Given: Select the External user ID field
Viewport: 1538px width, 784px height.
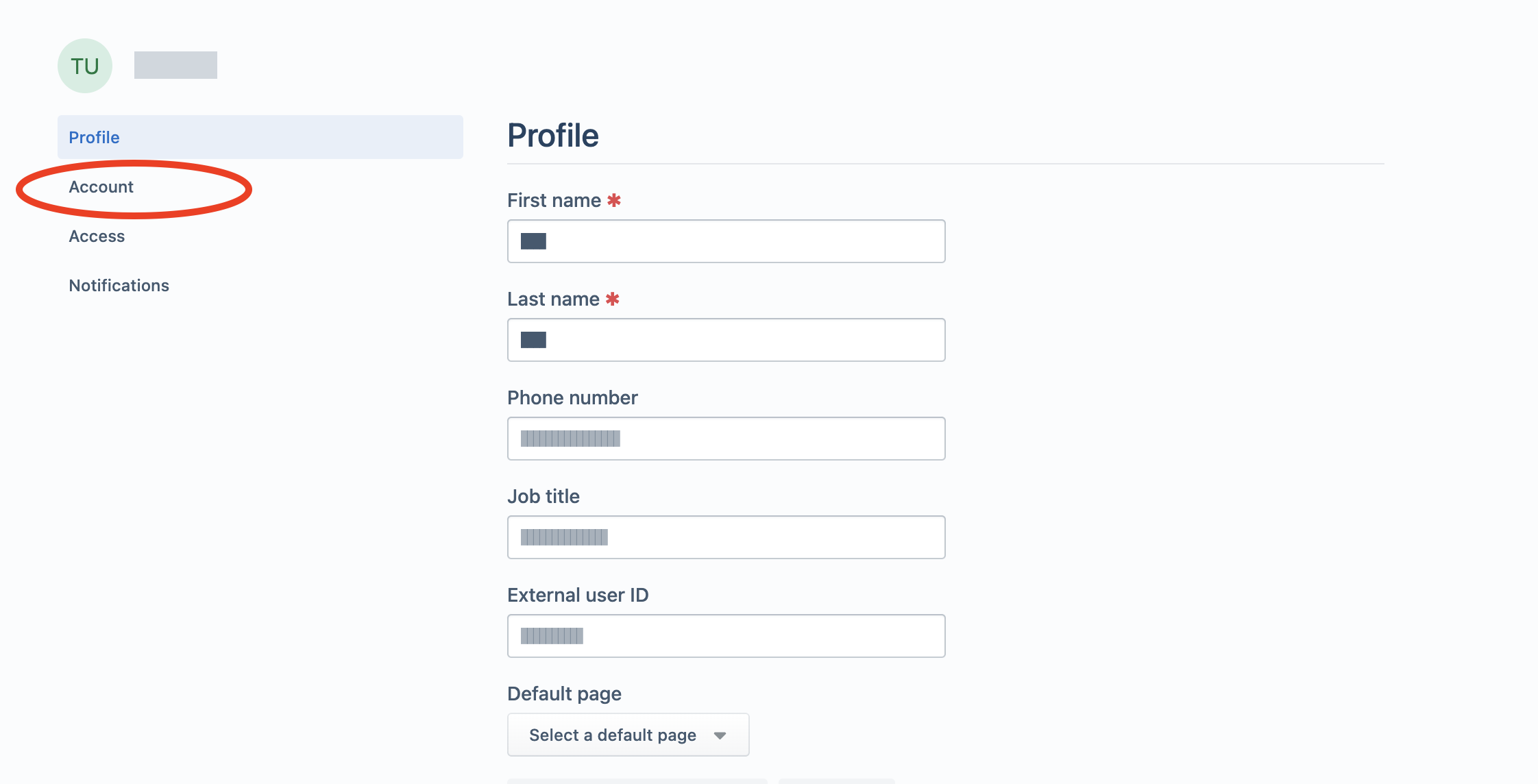Looking at the screenshot, I should 727,636.
